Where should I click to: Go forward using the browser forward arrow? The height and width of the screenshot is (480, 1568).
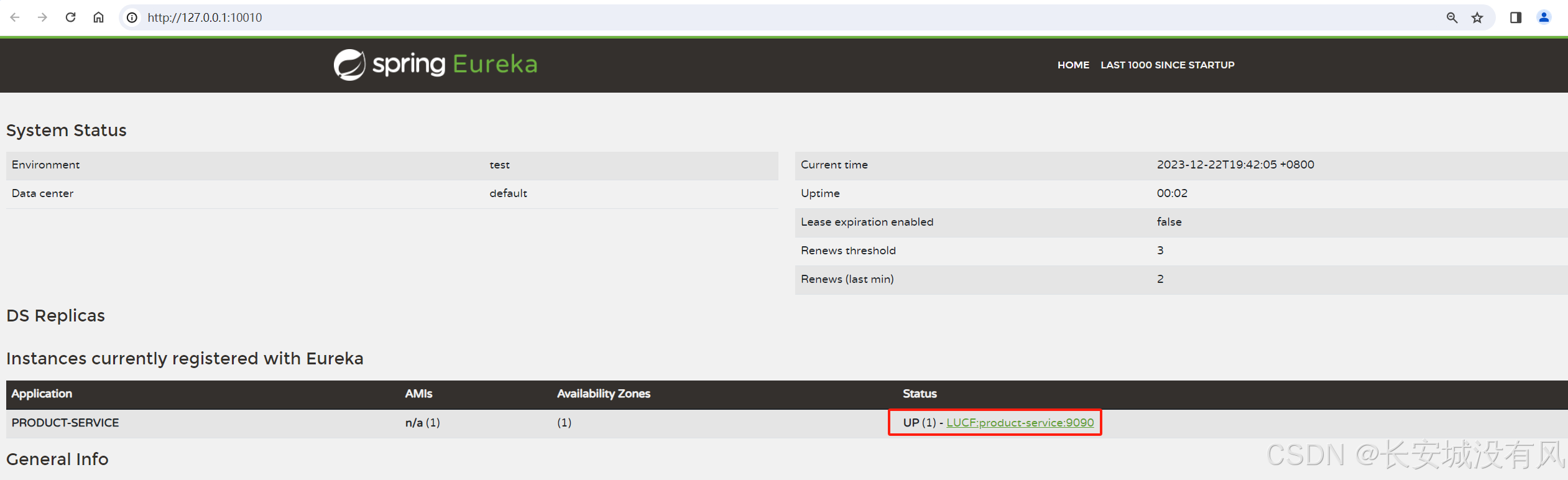tap(42, 17)
